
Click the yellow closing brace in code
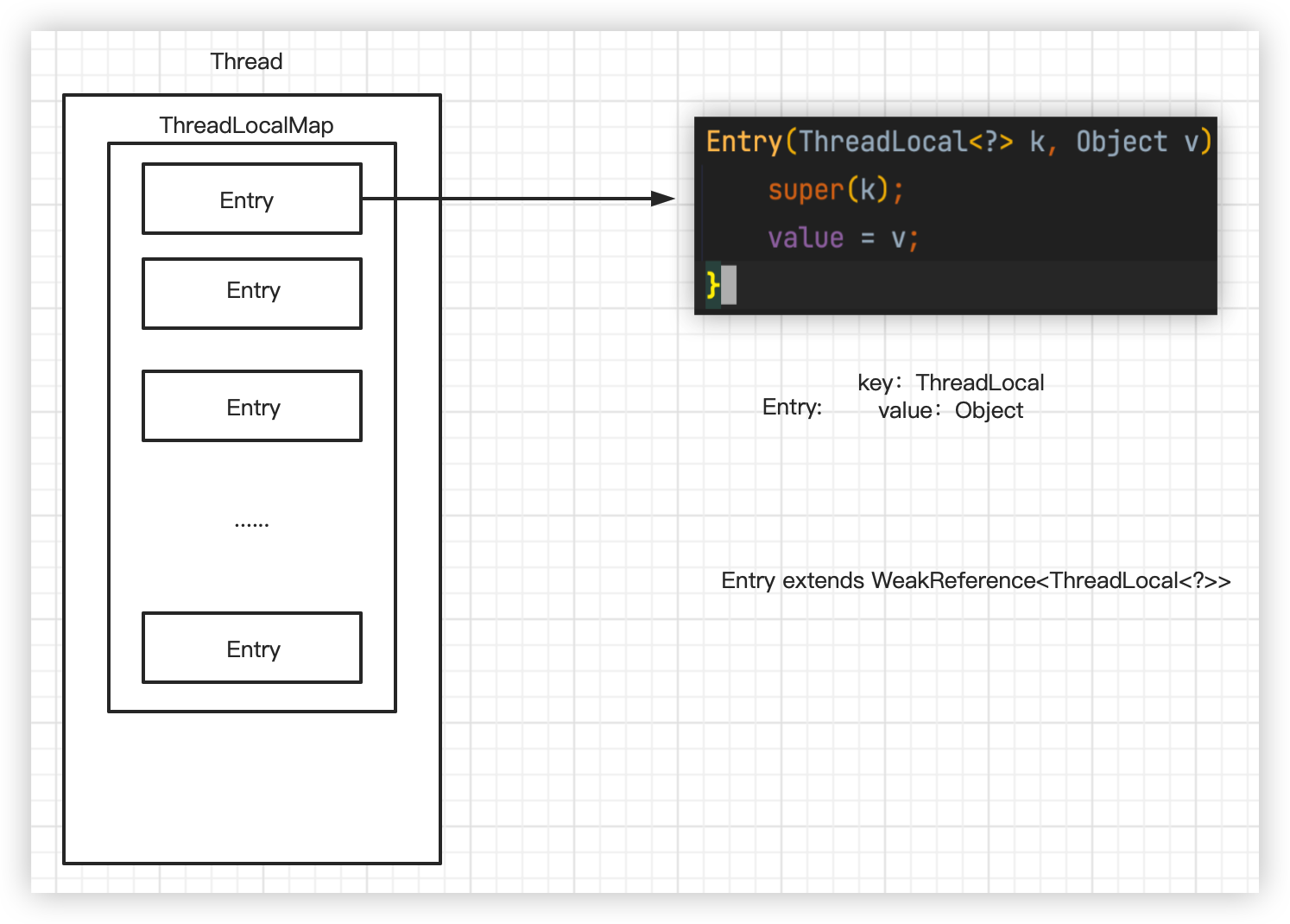tap(712, 284)
